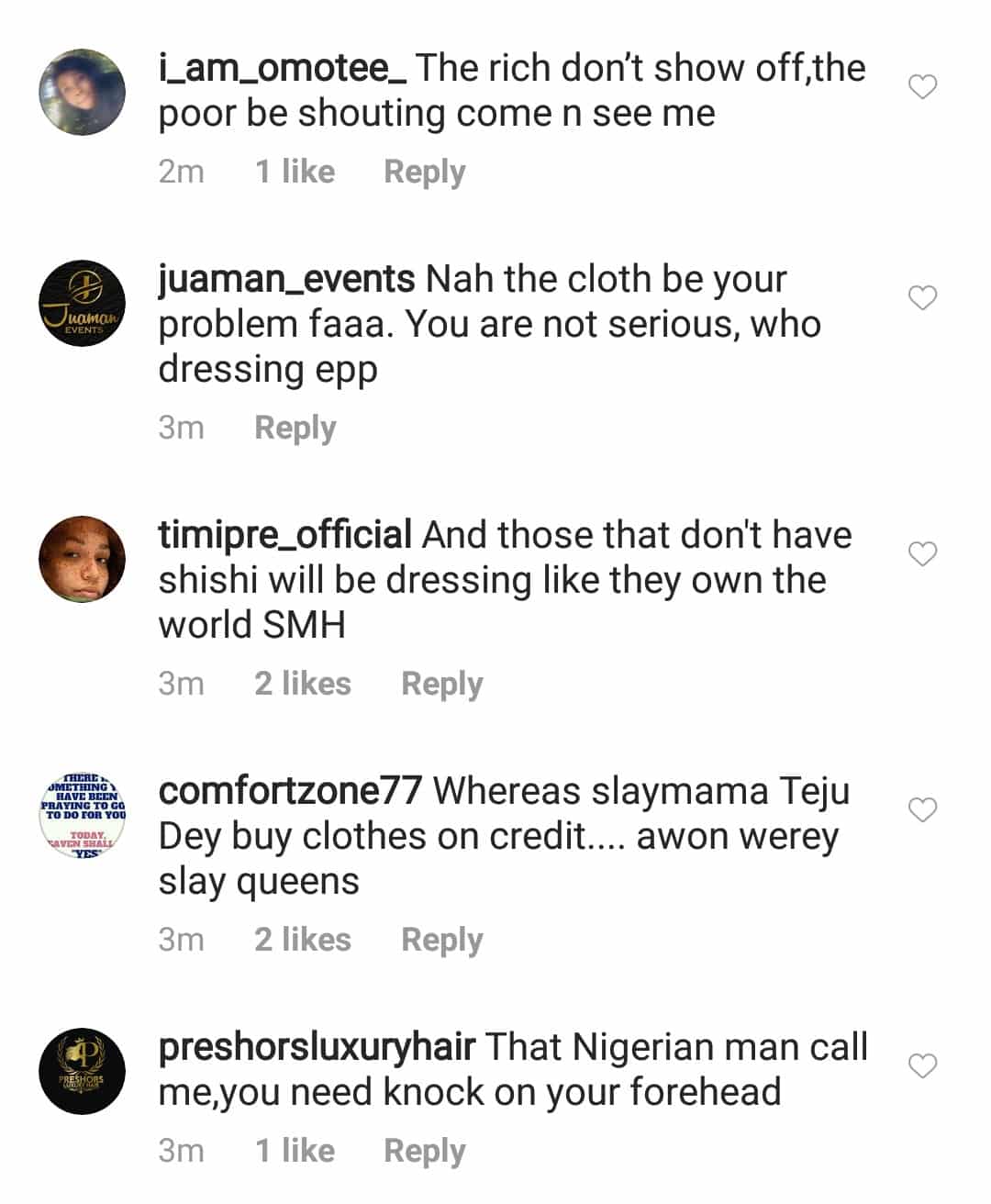Reply to comfortzone77's slay queens comment
The width and height of the screenshot is (991, 1204).
point(441,940)
